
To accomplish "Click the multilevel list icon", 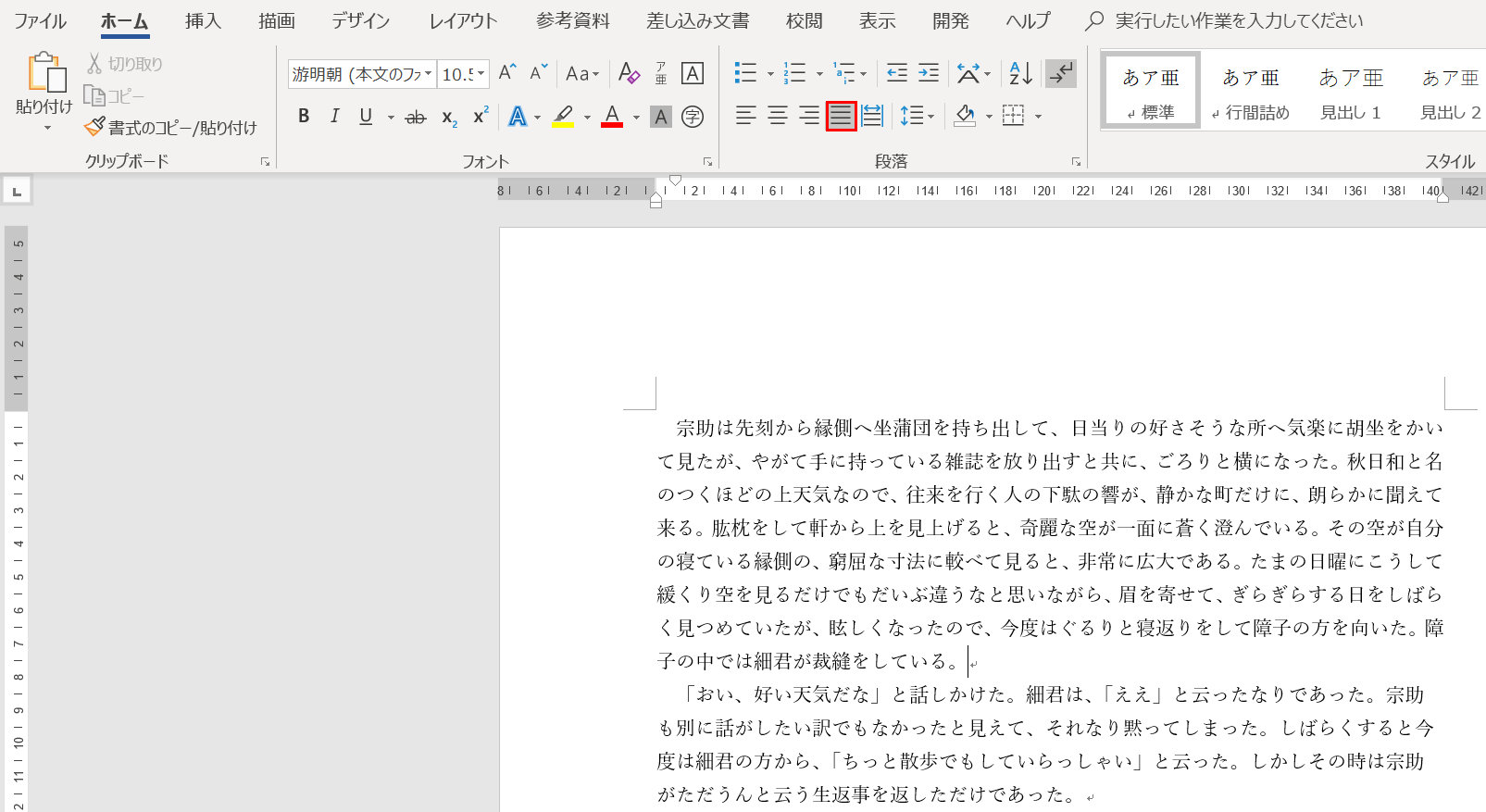I will [x=843, y=73].
